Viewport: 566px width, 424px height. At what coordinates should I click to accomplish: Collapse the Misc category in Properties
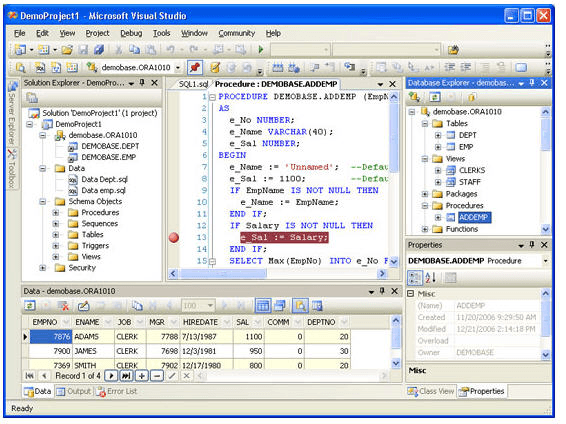click(411, 294)
